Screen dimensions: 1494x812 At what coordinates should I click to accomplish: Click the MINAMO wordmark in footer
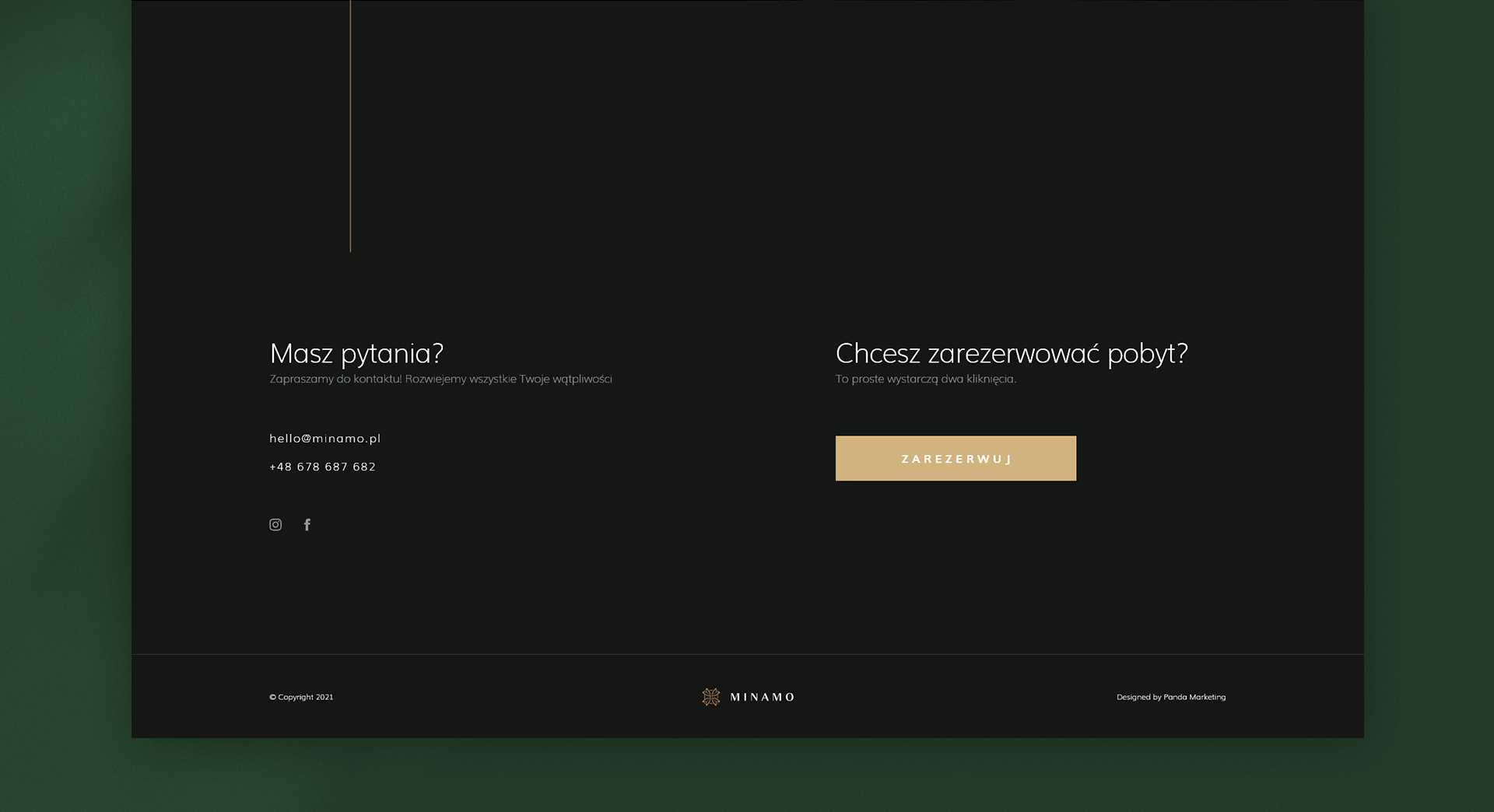click(x=763, y=697)
